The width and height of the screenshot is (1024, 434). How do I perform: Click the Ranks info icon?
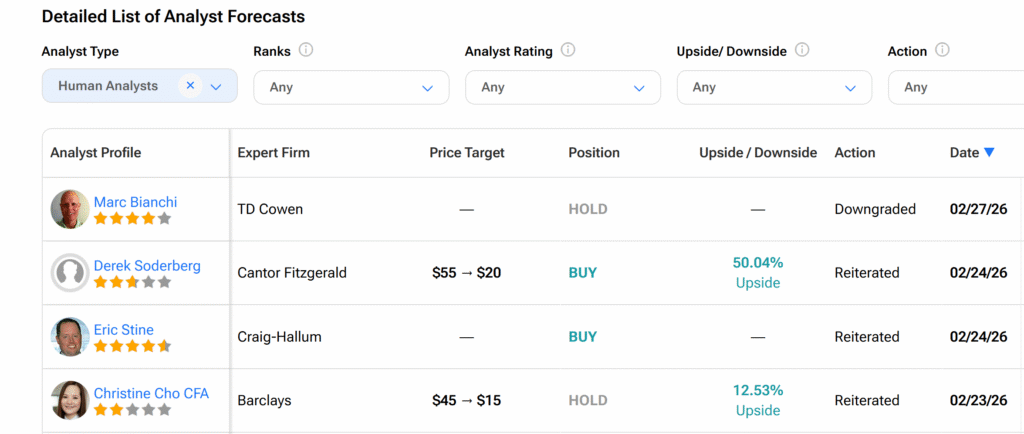click(x=306, y=50)
